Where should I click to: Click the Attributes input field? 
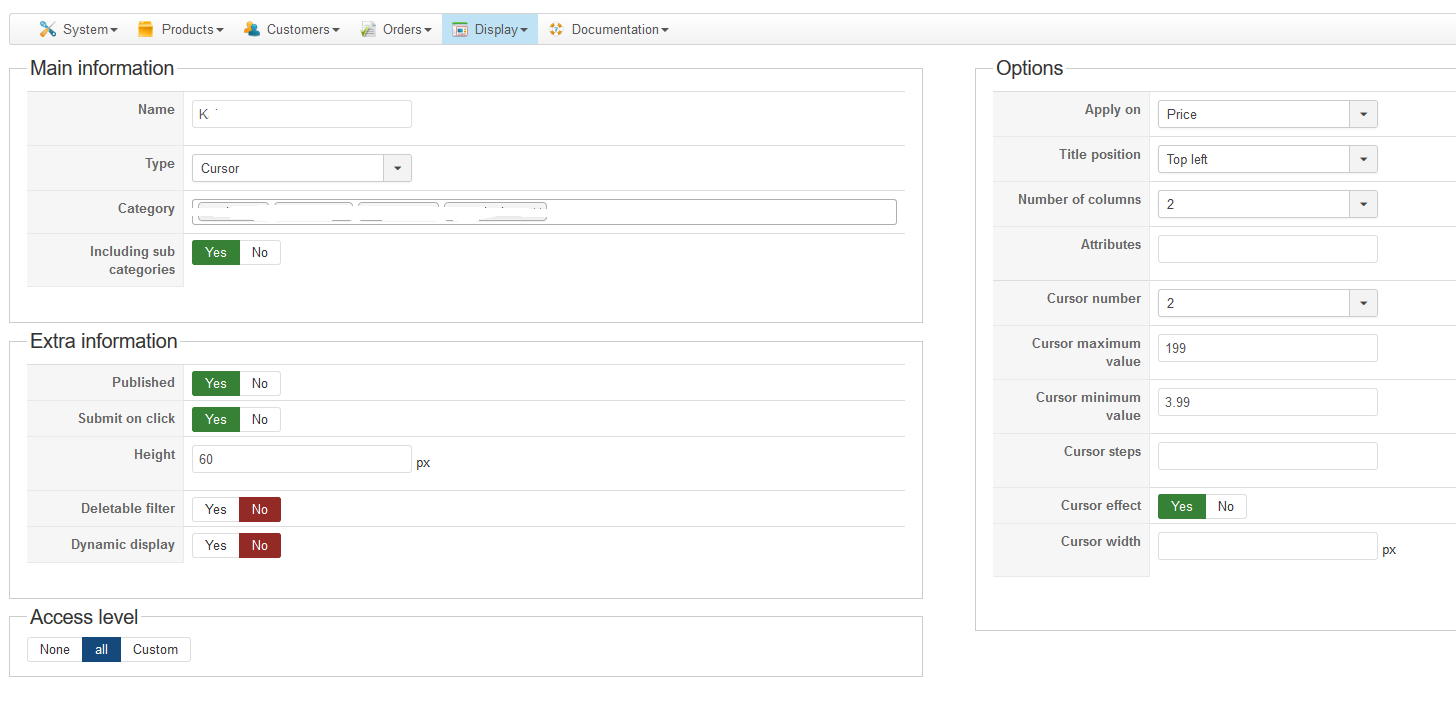click(1268, 249)
